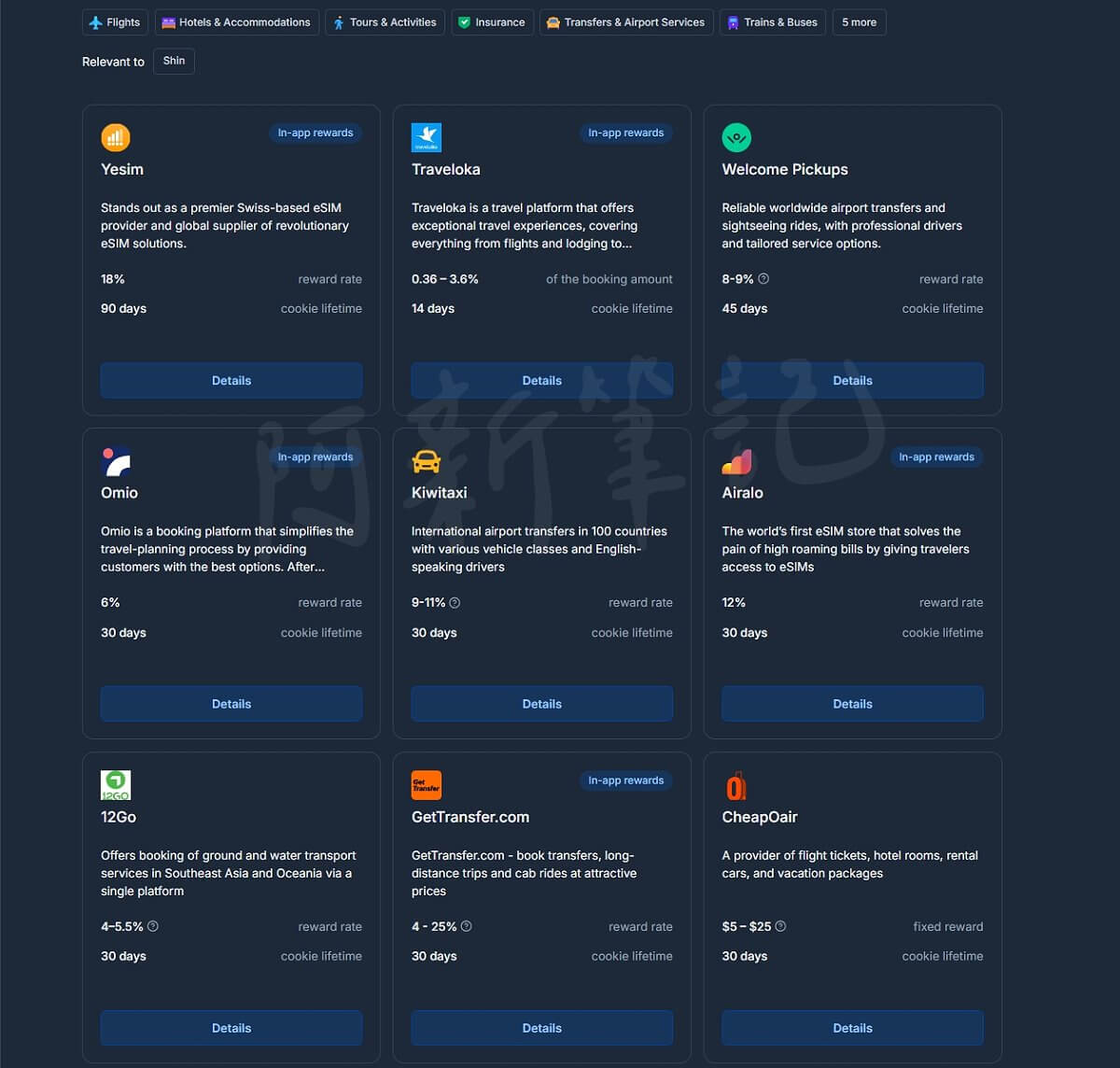Expand the 5 more categories chip
1120x1068 pixels.
pos(859,22)
